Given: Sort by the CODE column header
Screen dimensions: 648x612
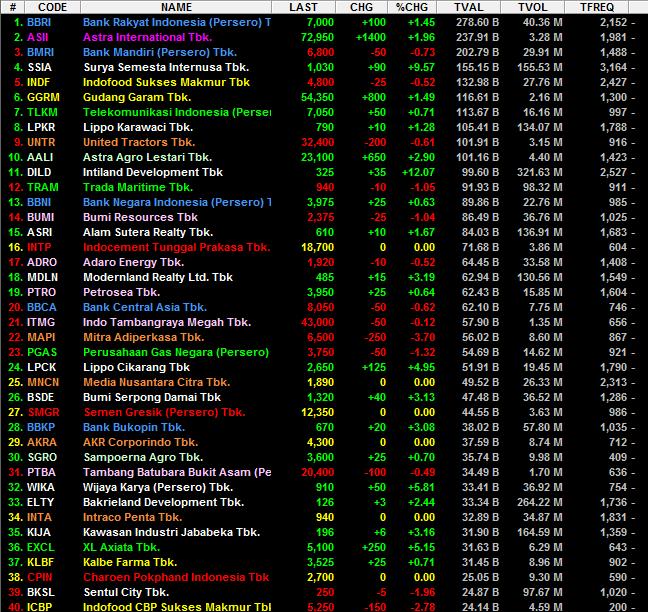Looking at the screenshot, I should click(52, 7).
